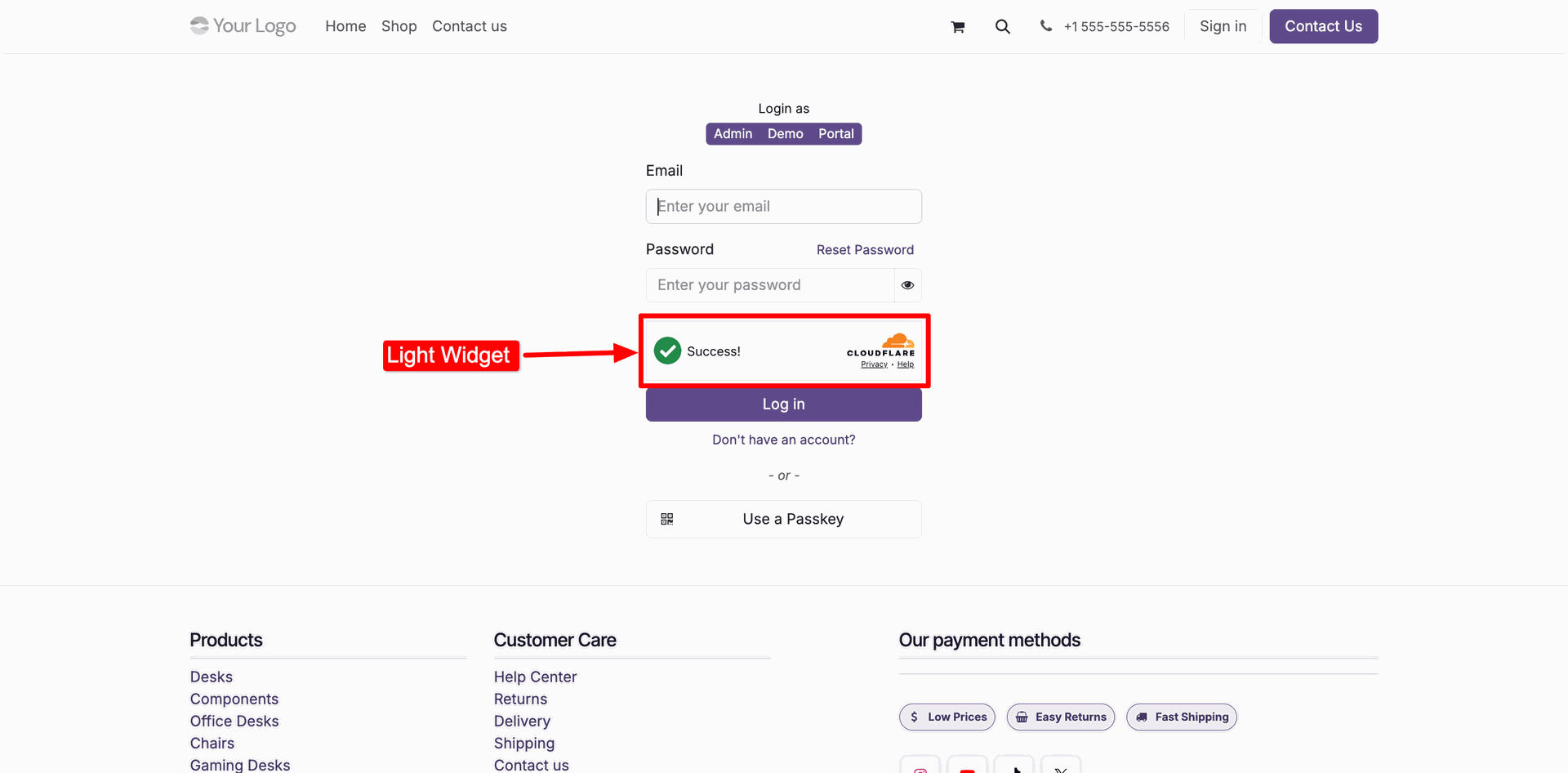Open Cloudflare Privacy link
The height and width of the screenshot is (773, 1568).
[874, 364]
